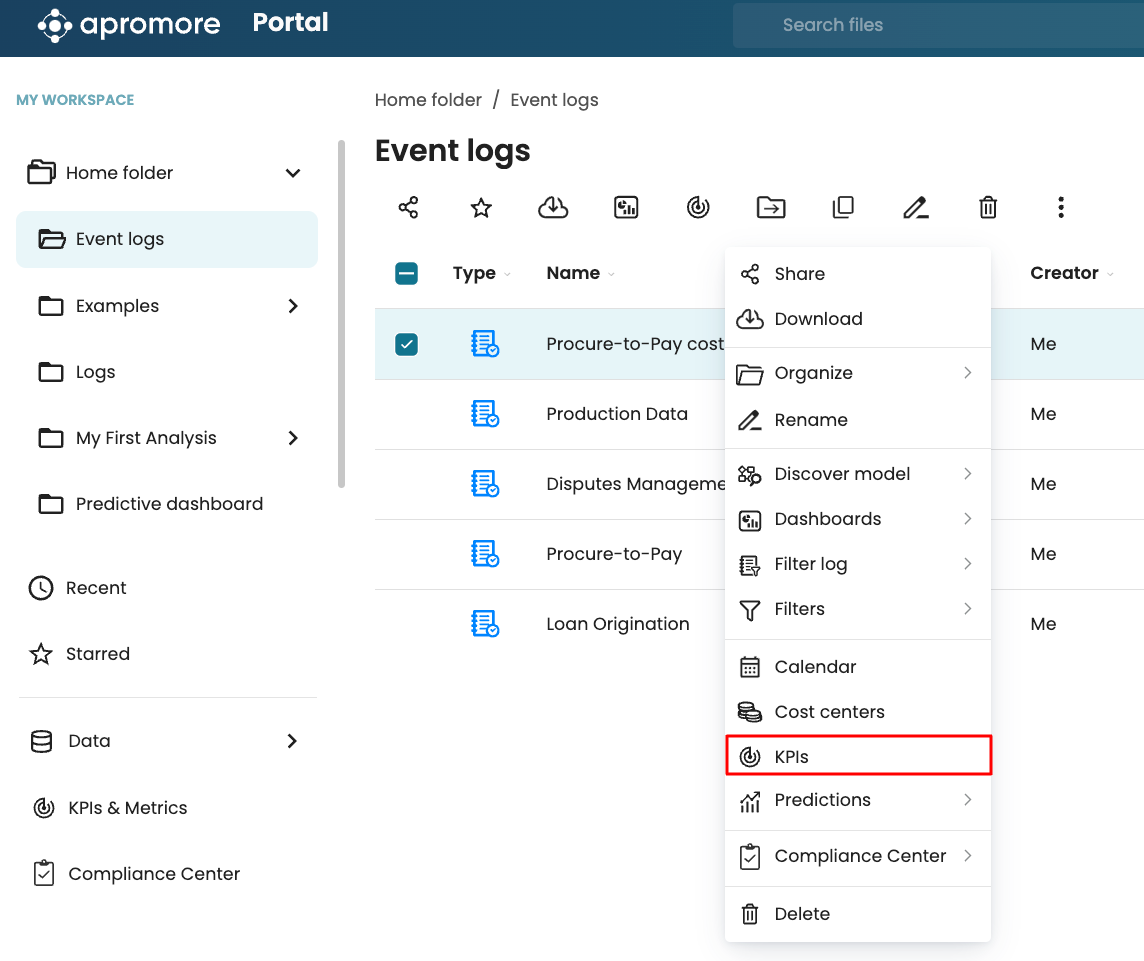Collapse the Home folder tree
This screenshot has height=961, width=1144.
(293, 173)
